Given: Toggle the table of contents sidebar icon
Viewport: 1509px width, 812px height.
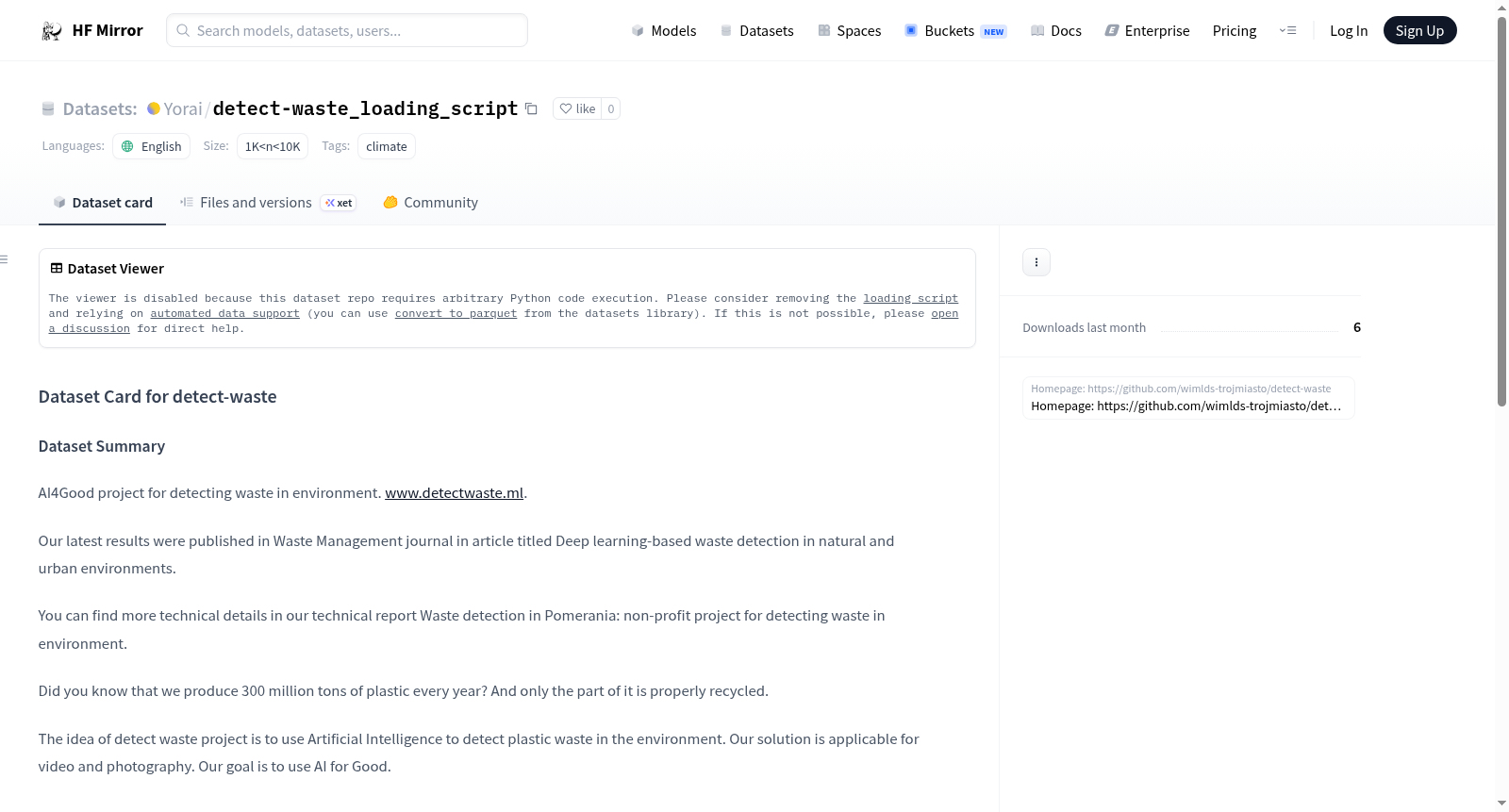Looking at the screenshot, I should 5,259.
